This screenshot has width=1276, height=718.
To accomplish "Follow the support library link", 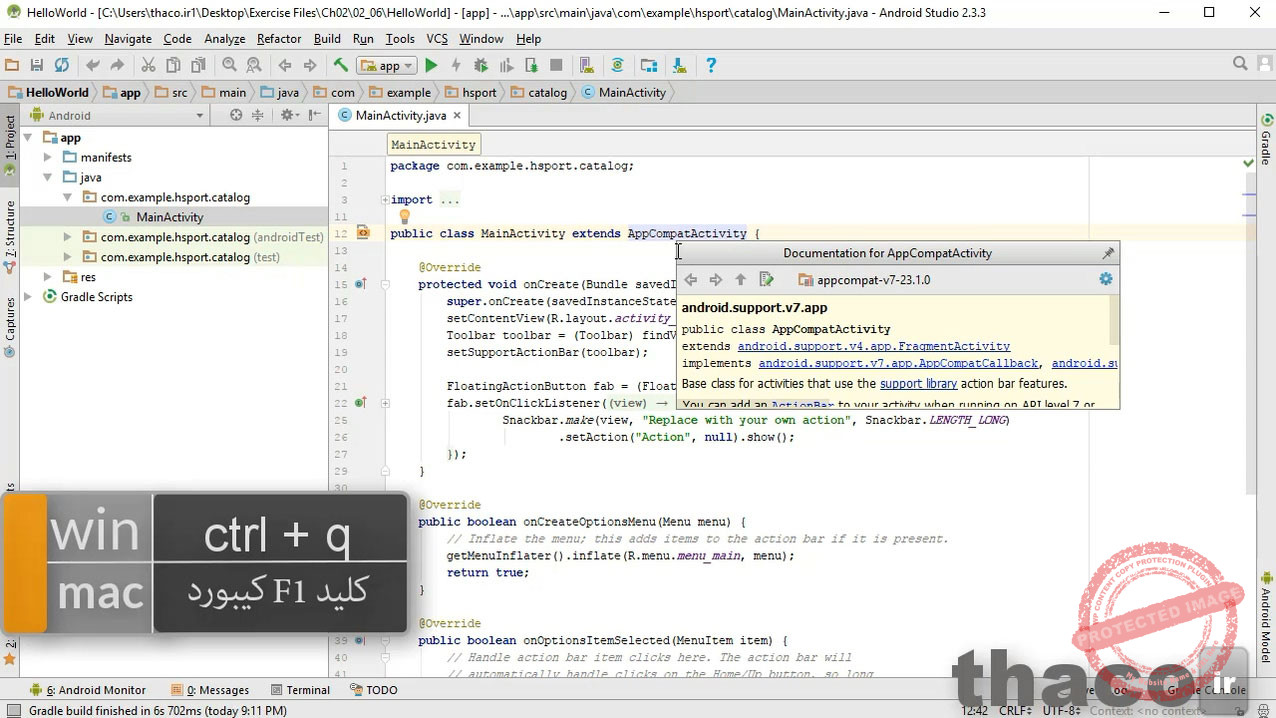I will point(918,383).
